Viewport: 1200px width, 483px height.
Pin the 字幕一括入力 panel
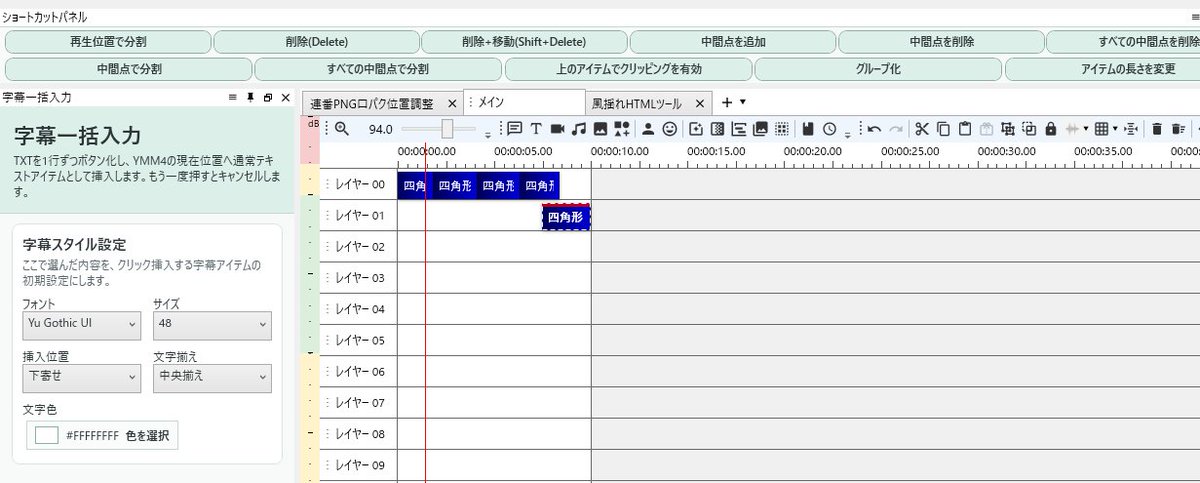[250, 98]
